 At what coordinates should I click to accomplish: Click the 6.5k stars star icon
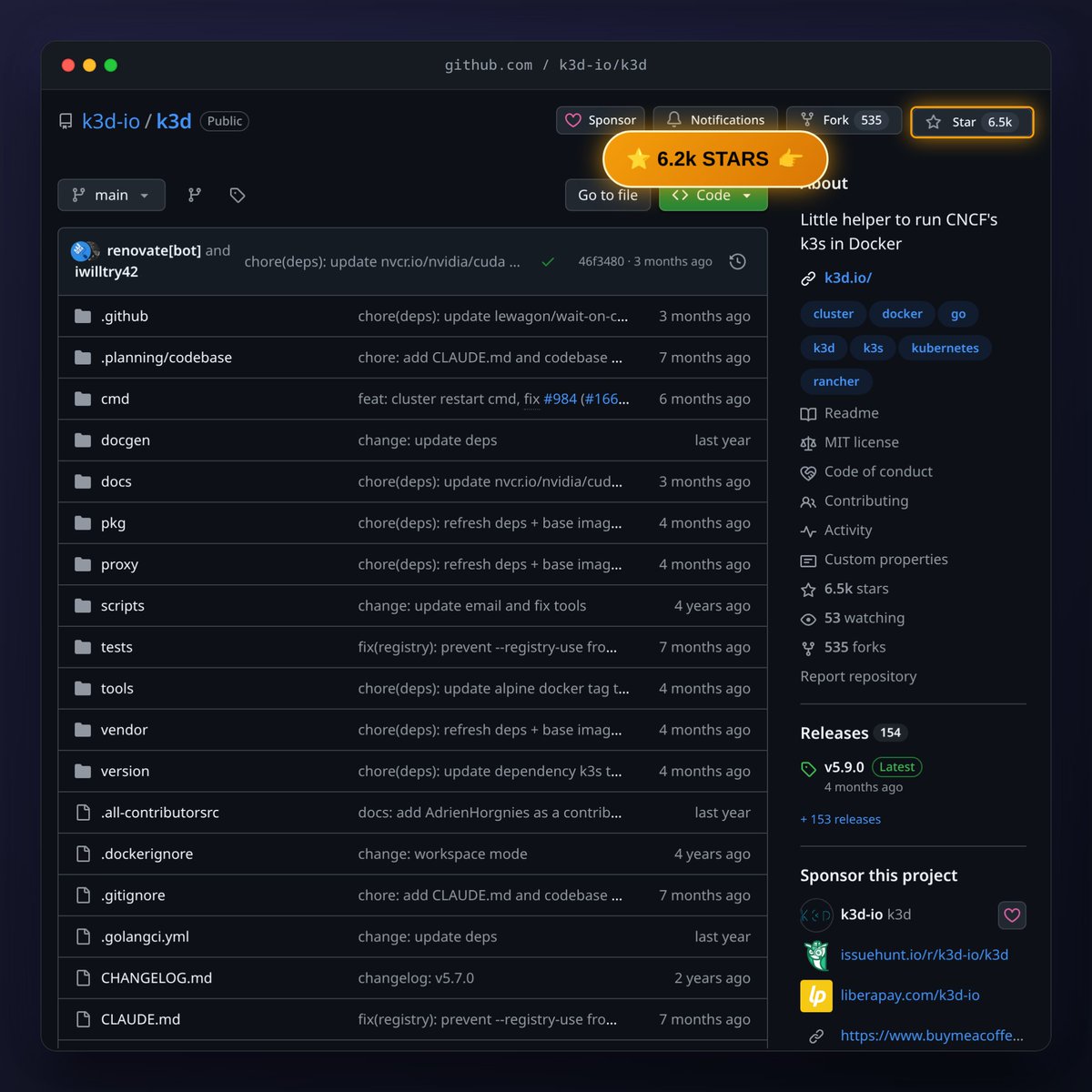[x=808, y=590]
